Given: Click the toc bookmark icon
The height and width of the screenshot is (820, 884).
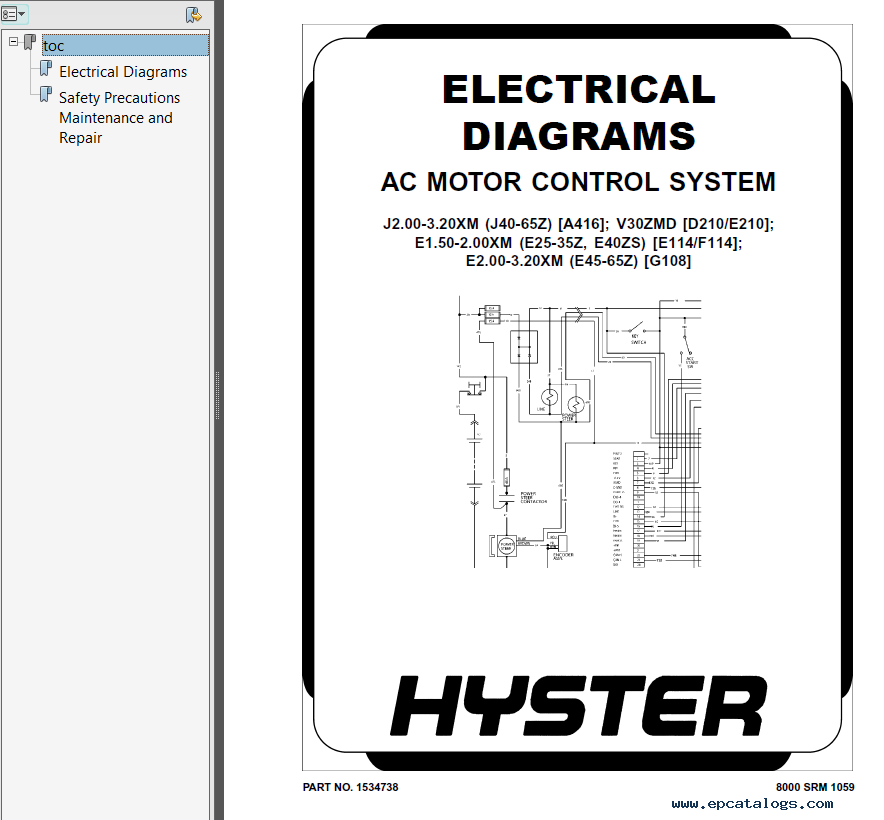Looking at the screenshot, I should coord(30,43).
